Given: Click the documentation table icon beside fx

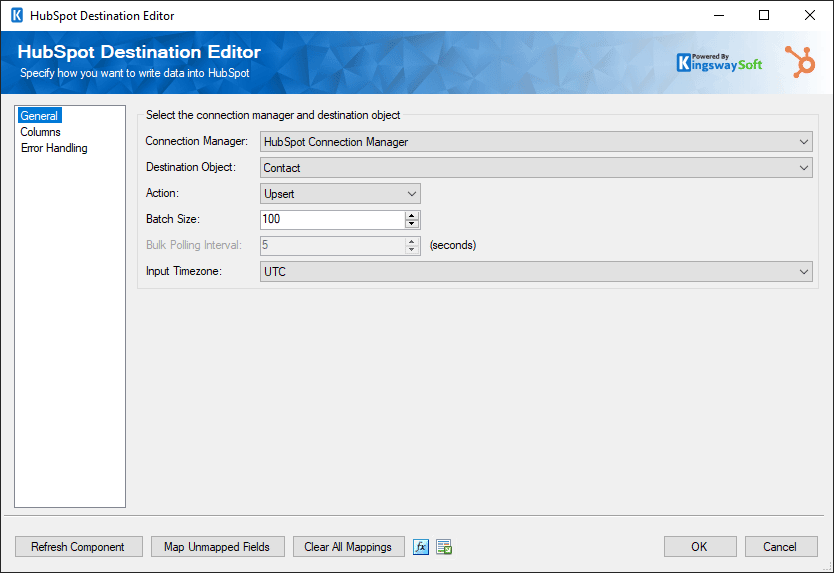Looking at the screenshot, I should [444, 546].
